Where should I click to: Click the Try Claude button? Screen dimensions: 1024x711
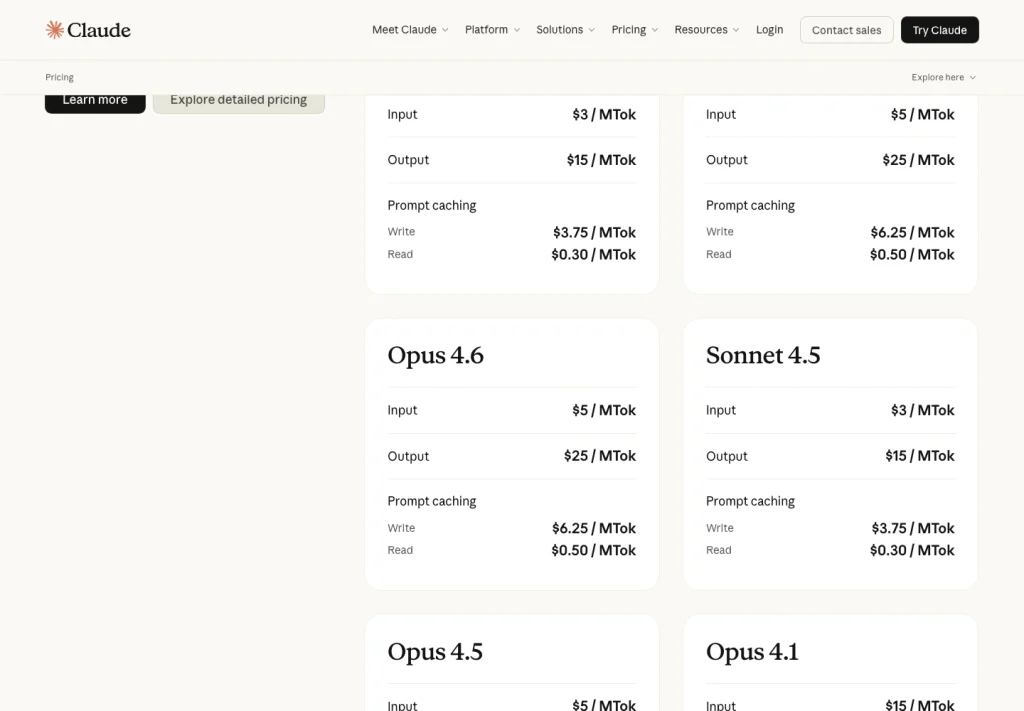click(x=940, y=30)
